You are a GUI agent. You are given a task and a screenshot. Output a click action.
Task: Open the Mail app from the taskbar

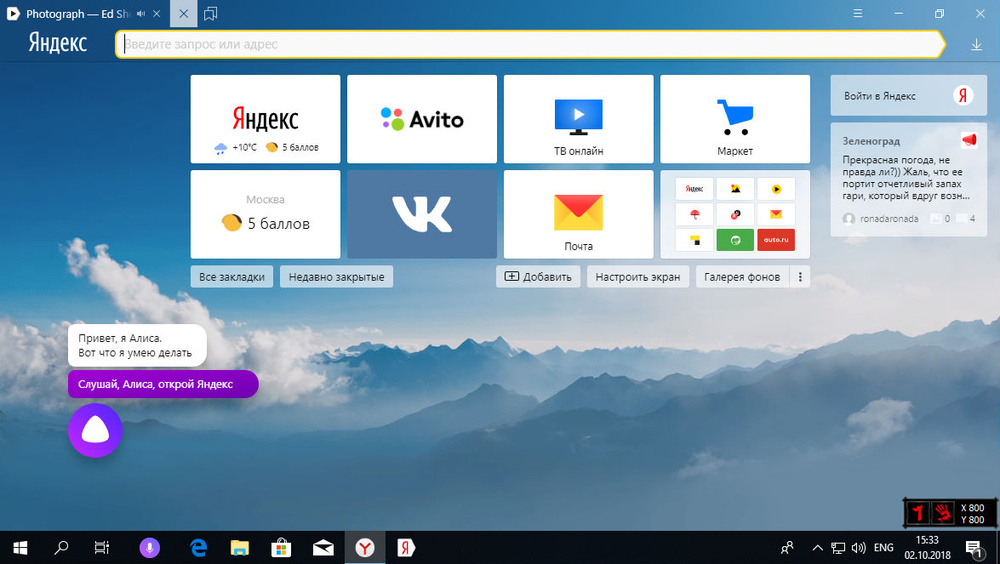[323, 547]
